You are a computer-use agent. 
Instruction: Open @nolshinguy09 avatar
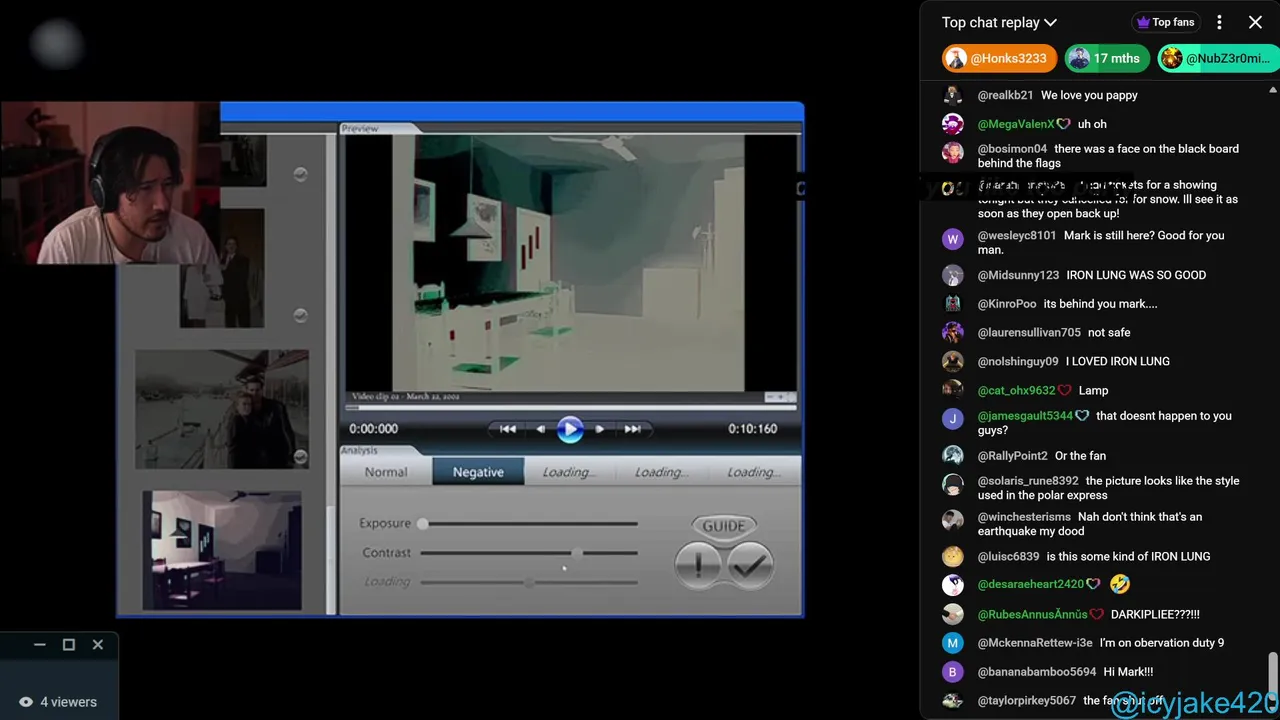point(953,361)
